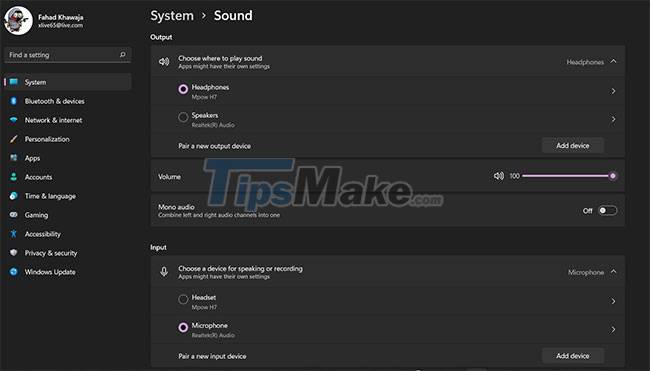Select Headset Mpow H7 input radio button

[x=183, y=299]
